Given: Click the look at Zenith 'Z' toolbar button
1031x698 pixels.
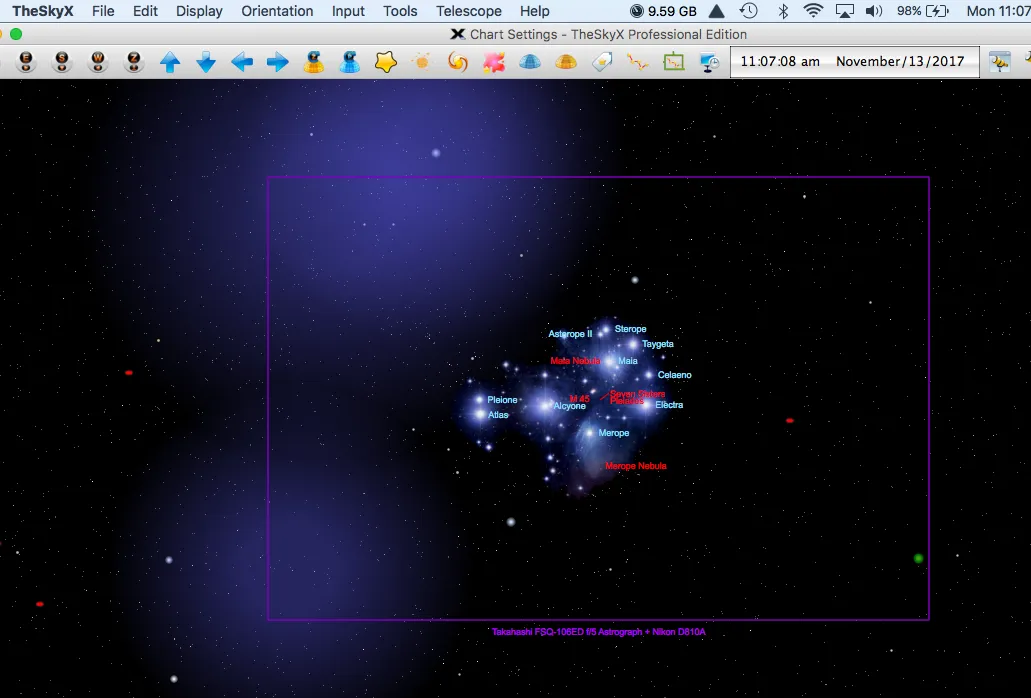Looking at the screenshot, I should tap(134, 62).
